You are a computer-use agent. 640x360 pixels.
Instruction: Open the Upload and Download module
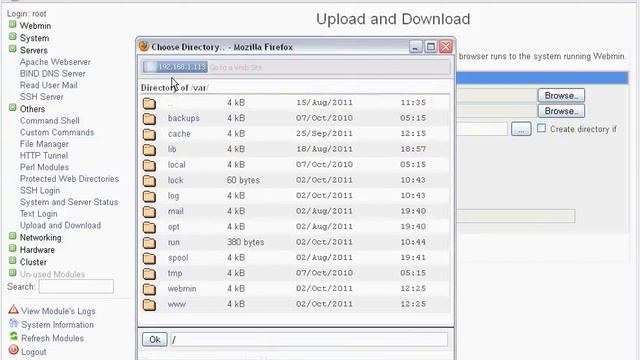pyautogui.click(x=60, y=225)
